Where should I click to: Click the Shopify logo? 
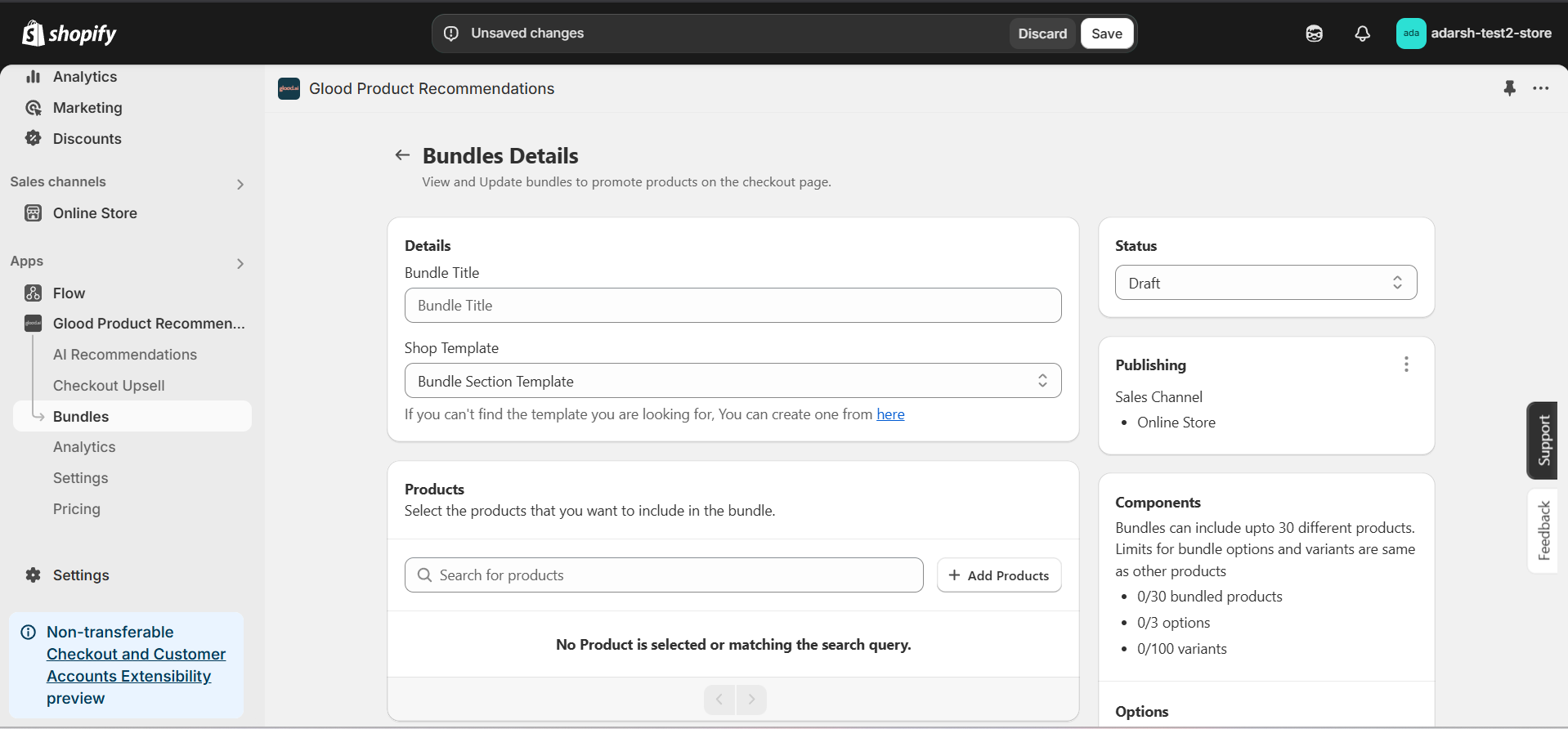click(69, 34)
